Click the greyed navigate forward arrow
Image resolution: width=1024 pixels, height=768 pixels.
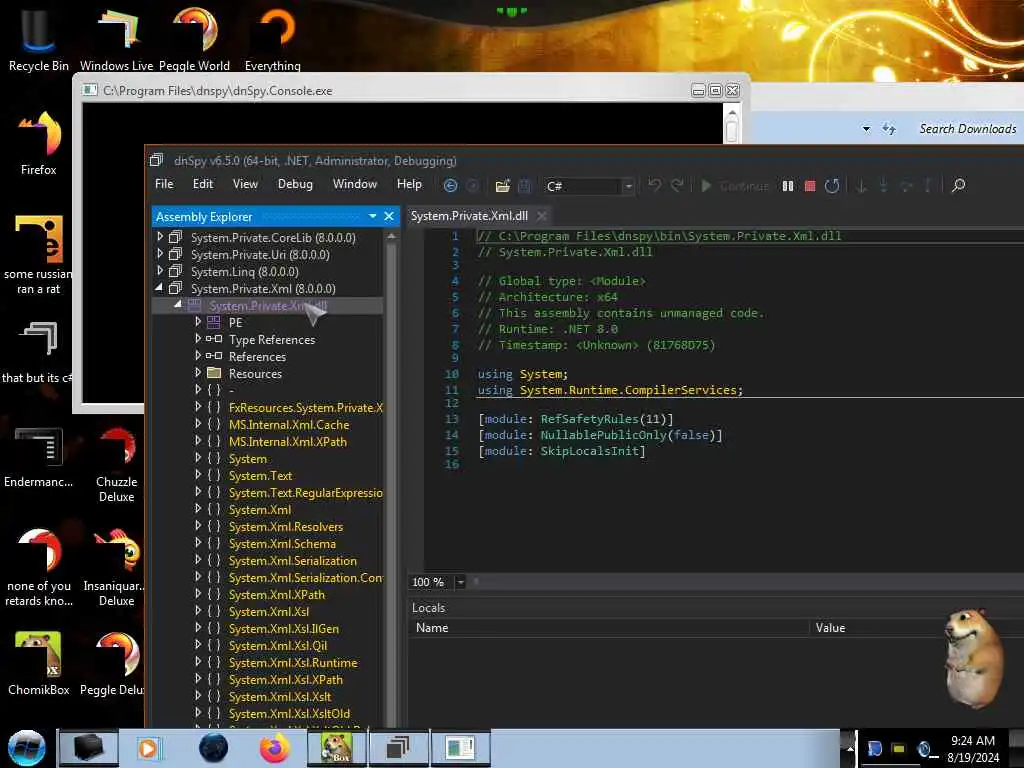click(473, 186)
